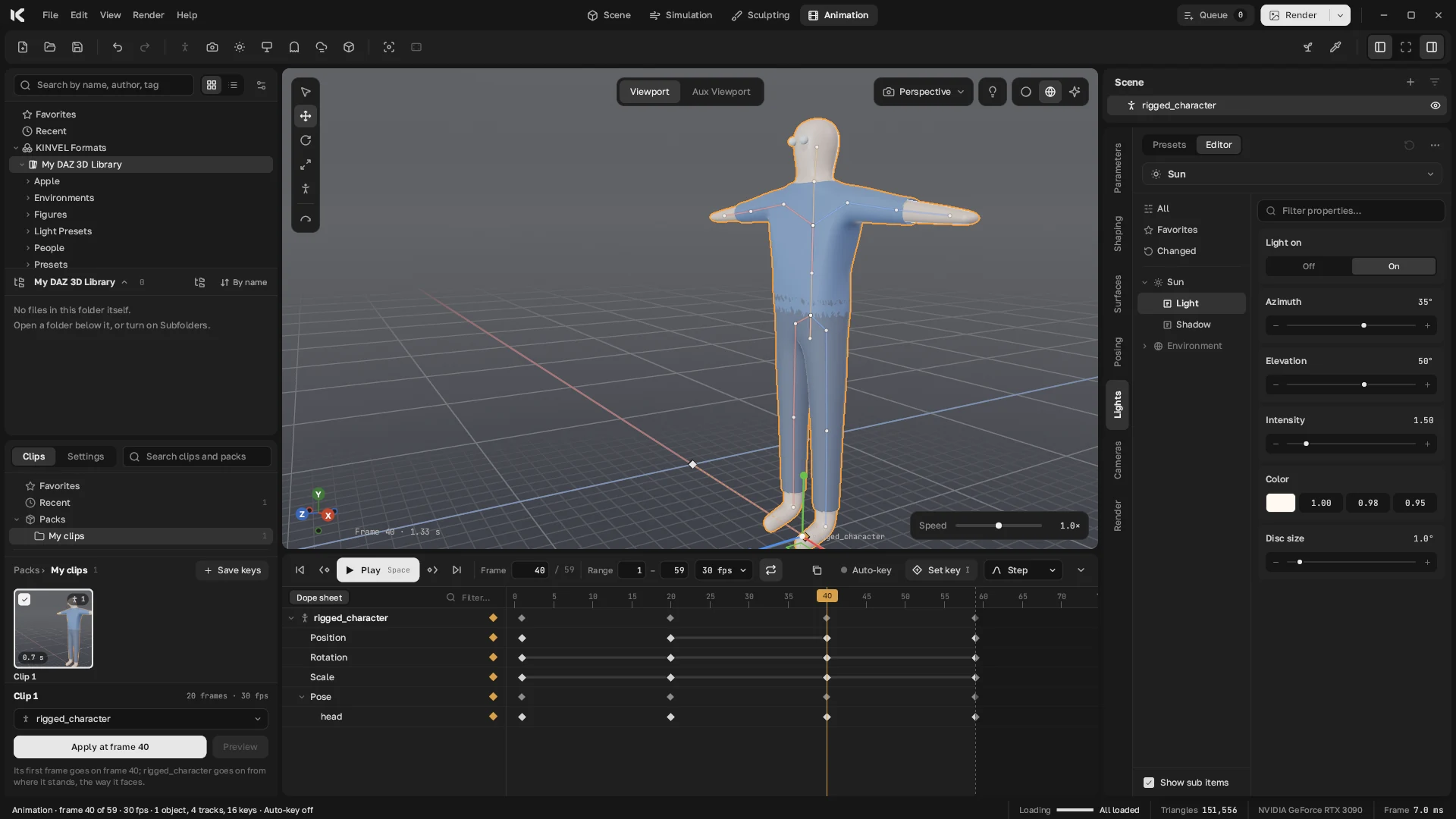Click the plus icon in Scene panel

point(1410,82)
